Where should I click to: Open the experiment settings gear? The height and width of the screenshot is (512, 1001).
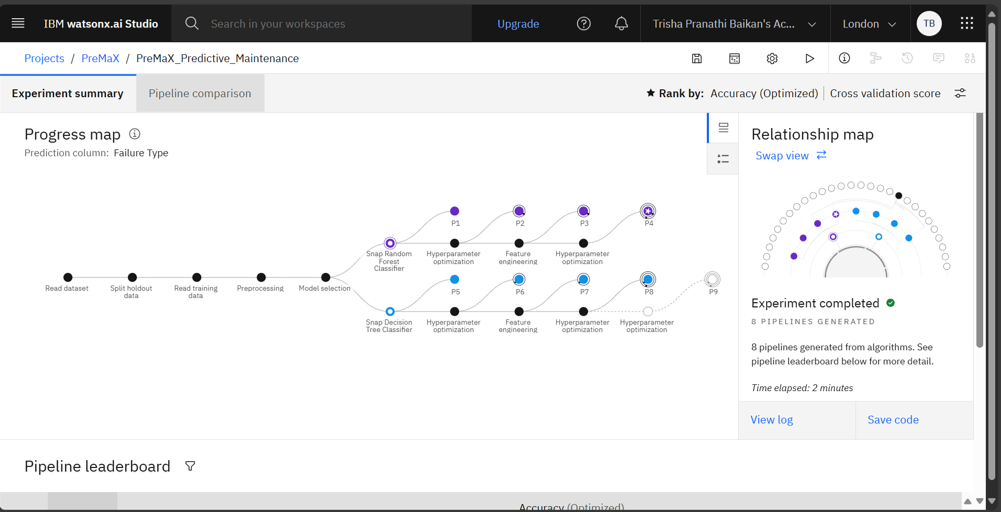[772, 59]
